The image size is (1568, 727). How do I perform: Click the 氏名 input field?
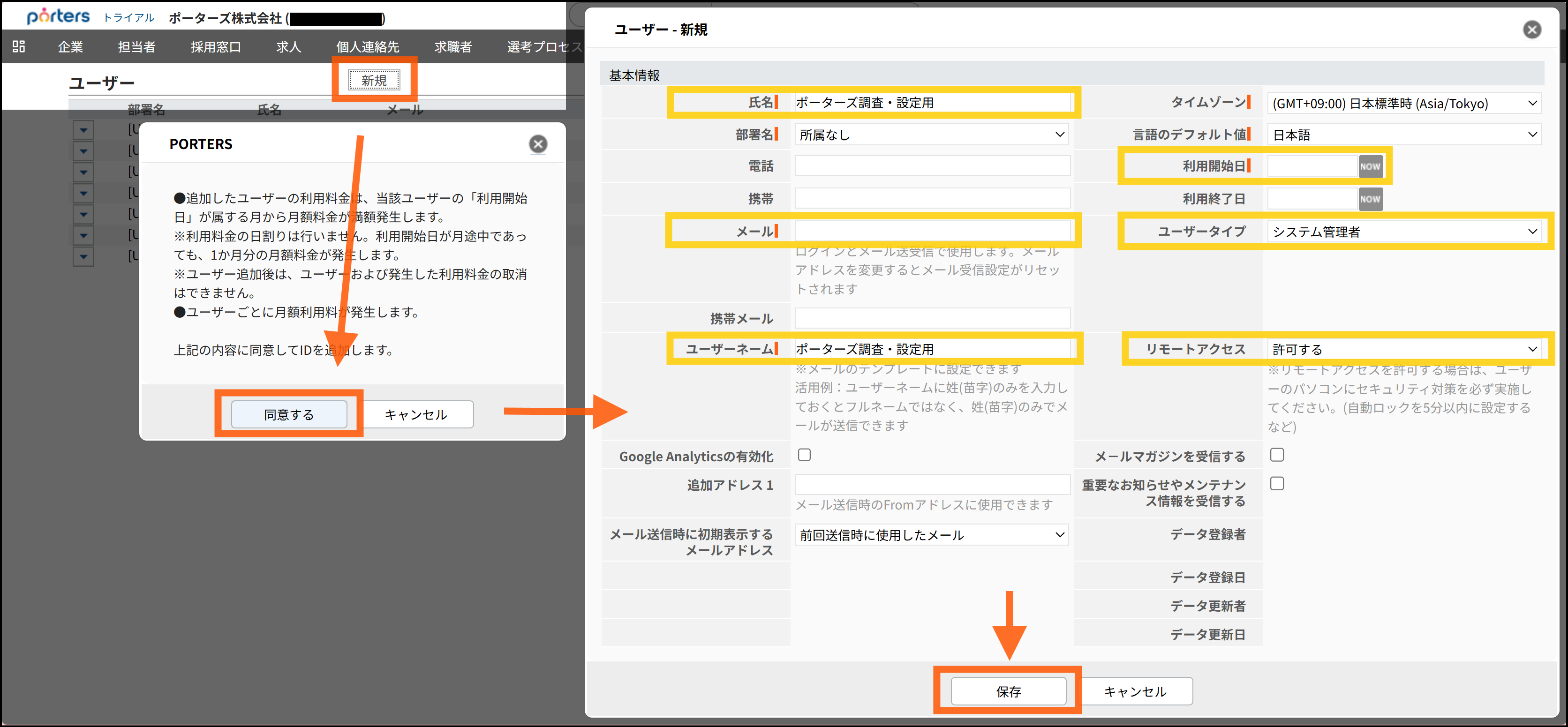pyautogui.click(x=932, y=103)
